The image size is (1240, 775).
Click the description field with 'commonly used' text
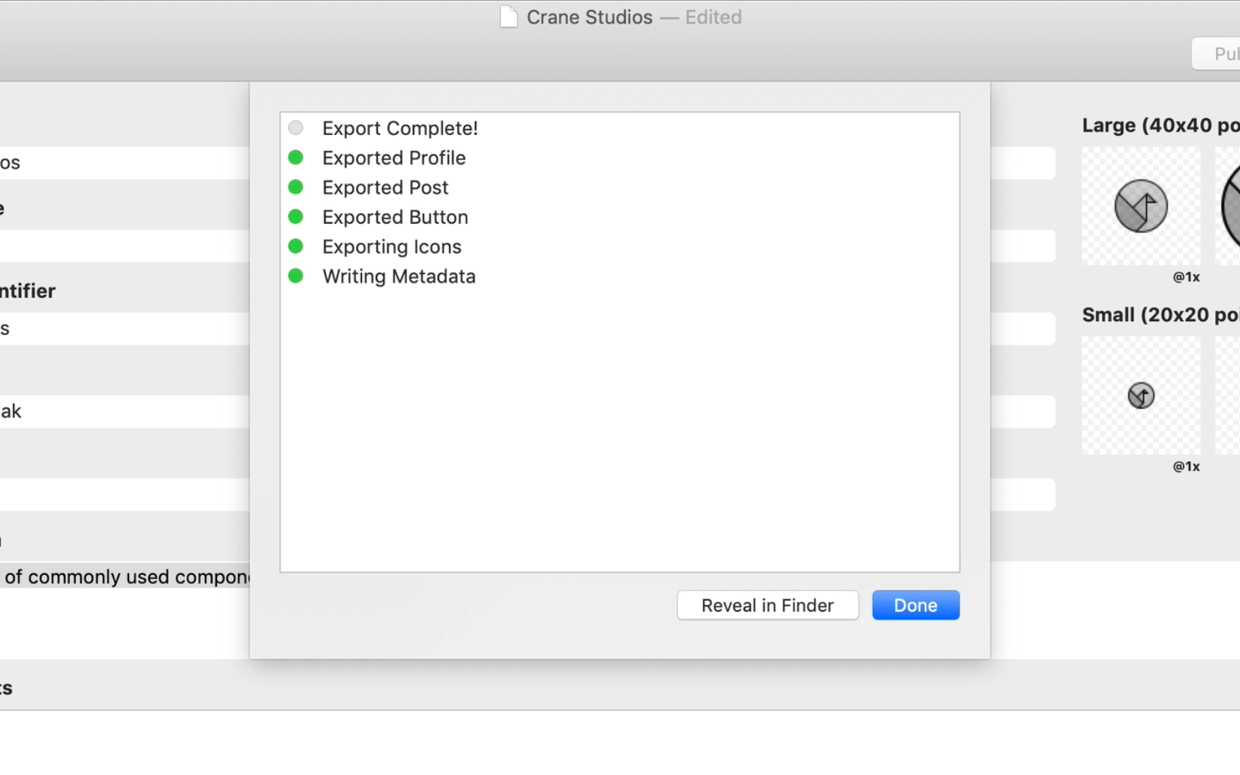(125, 577)
